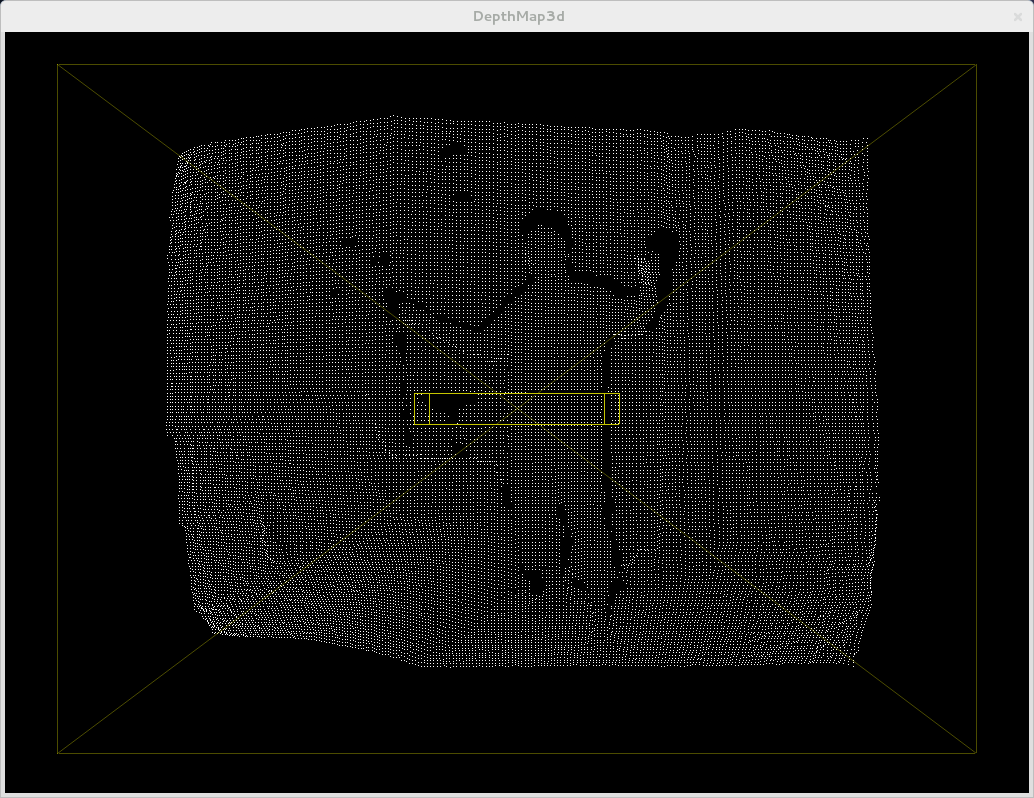1034x798 pixels.
Task: Close the DepthMap3d window
Action: tap(1018, 16)
